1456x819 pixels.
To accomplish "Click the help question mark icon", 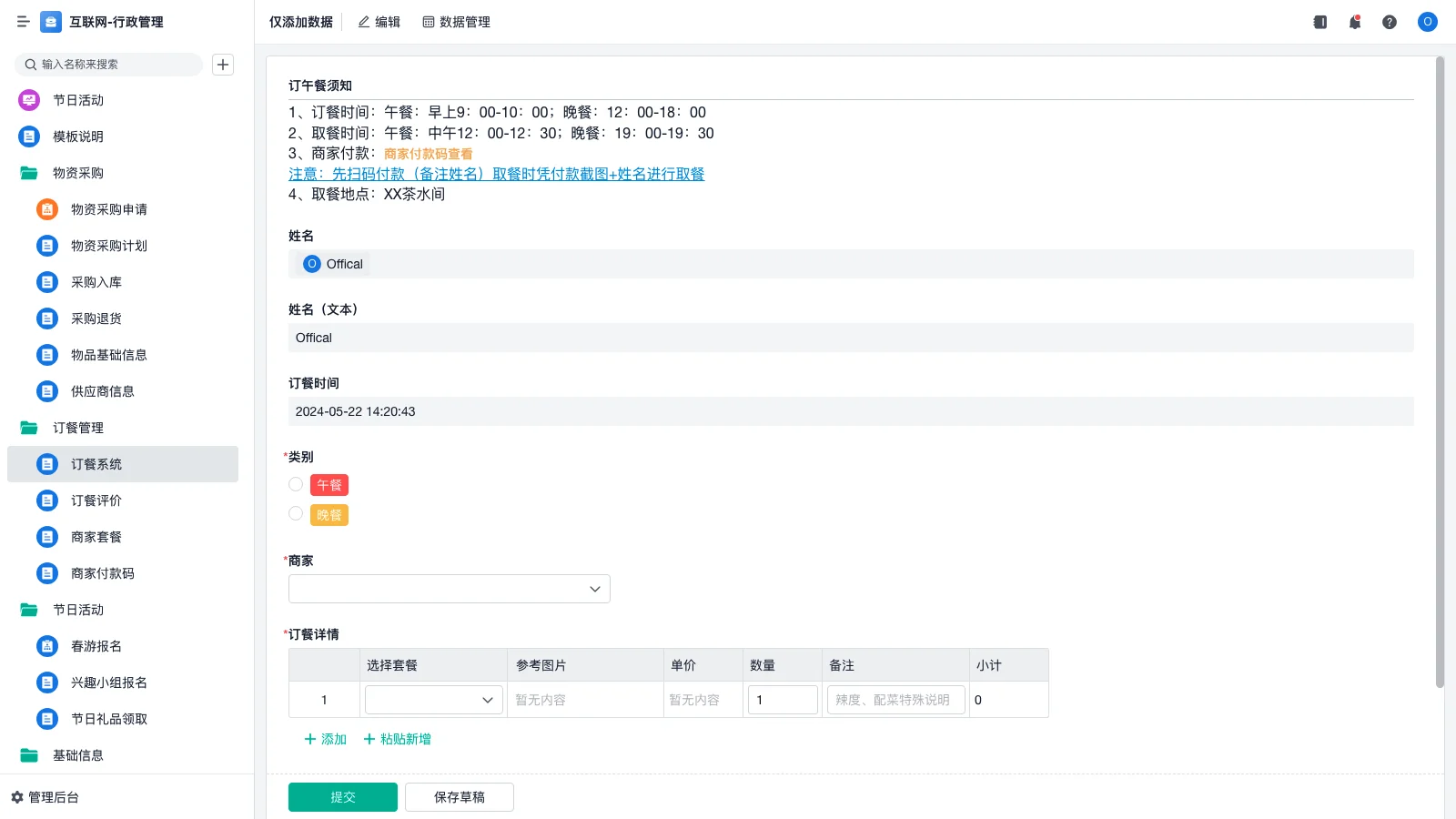I will click(x=1390, y=22).
